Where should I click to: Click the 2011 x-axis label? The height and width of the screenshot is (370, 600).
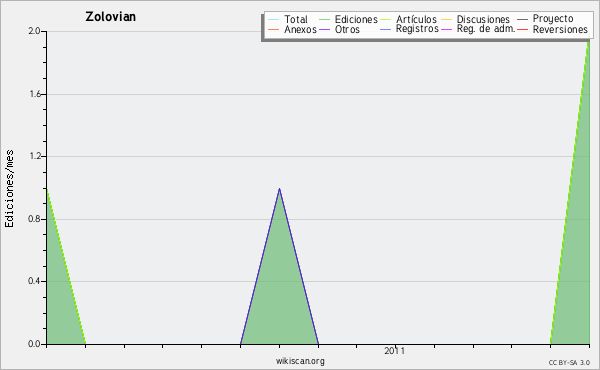395,351
